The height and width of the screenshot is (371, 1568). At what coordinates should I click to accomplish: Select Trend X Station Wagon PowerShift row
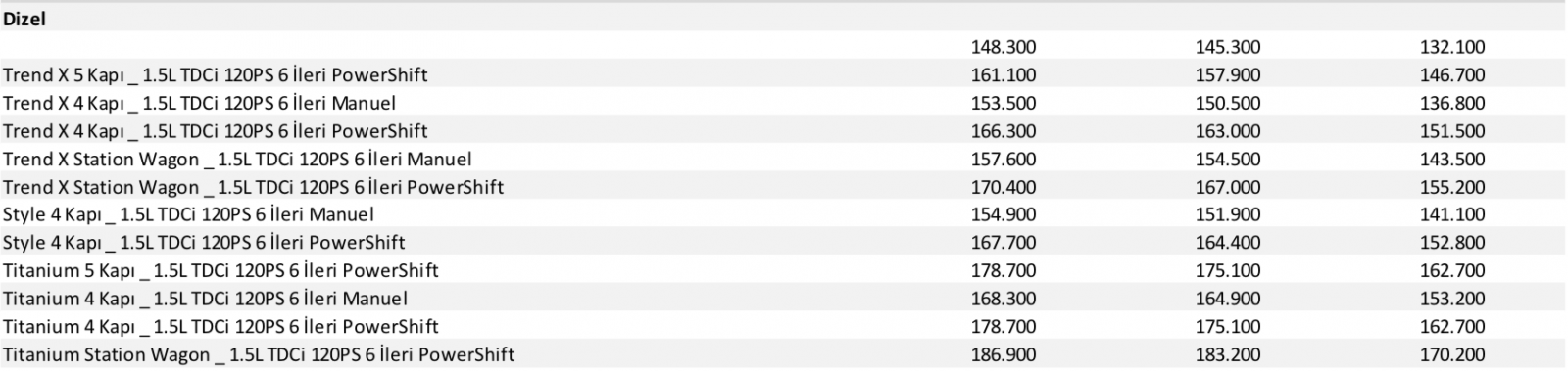(784, 186)
